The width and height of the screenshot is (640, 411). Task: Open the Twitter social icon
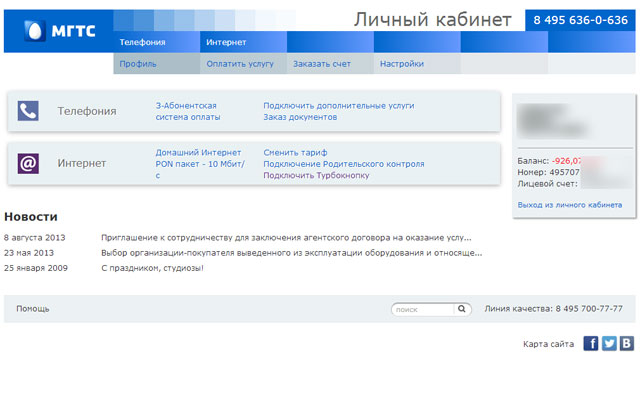[x=609, y=343]
